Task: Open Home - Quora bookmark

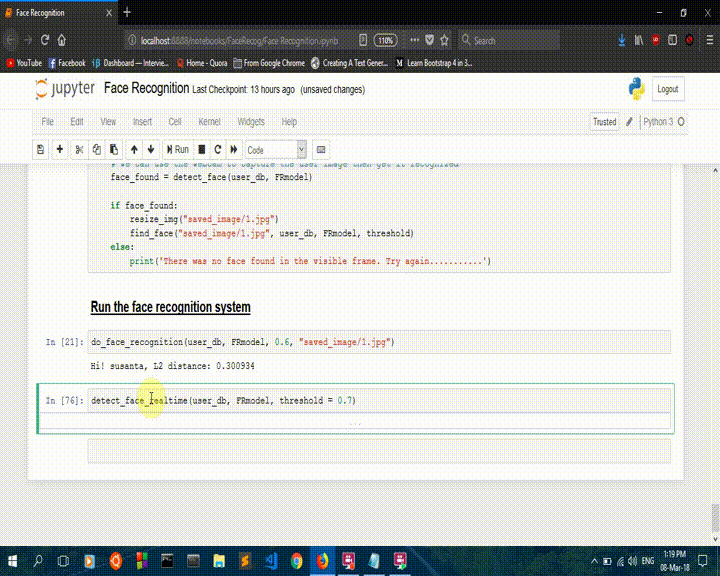Action: point(202,63)
